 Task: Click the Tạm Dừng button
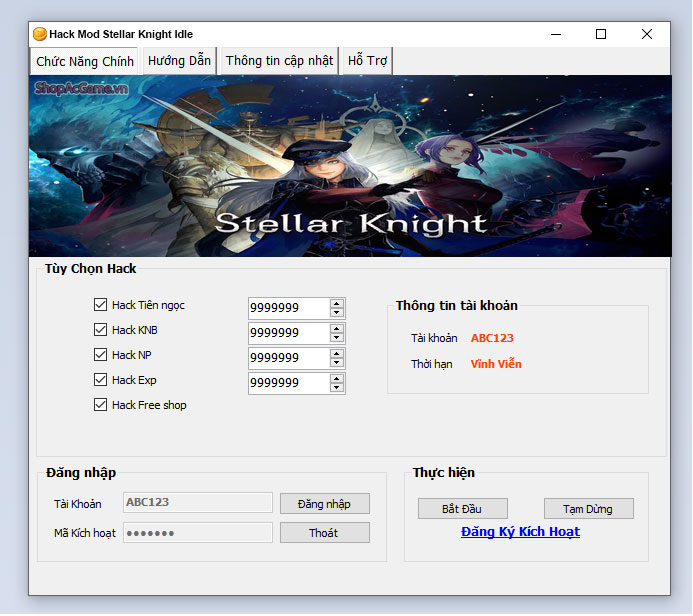click(x=589, y=509)
